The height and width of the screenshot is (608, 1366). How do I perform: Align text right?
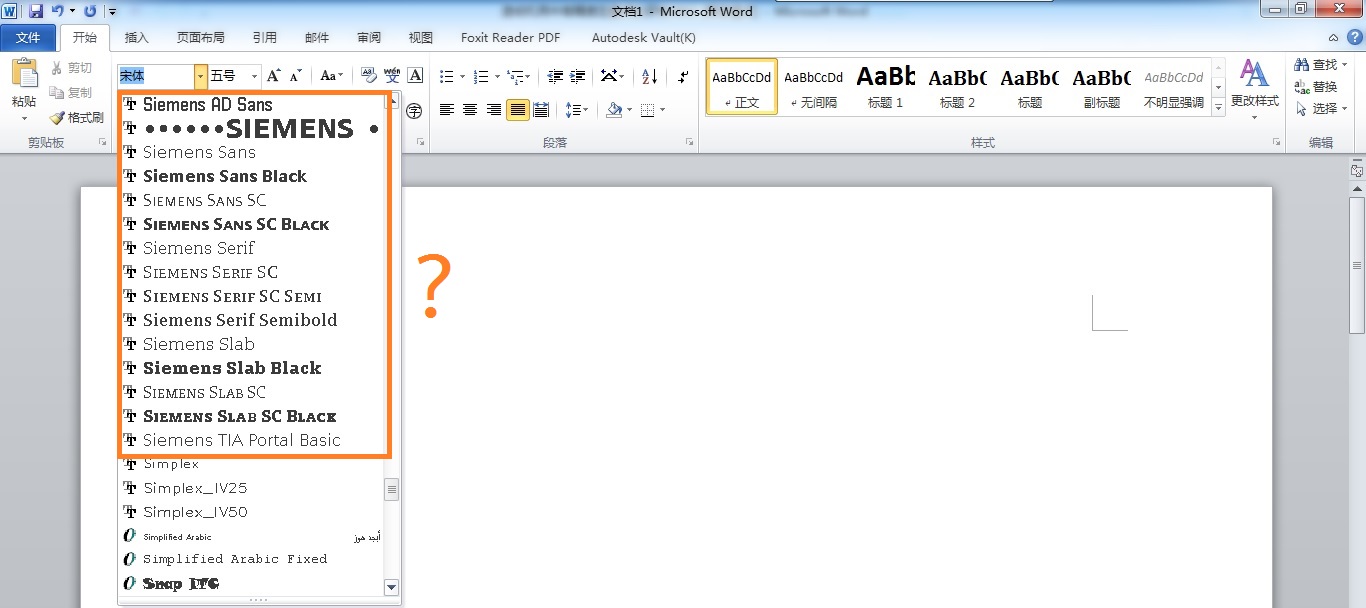493,110
